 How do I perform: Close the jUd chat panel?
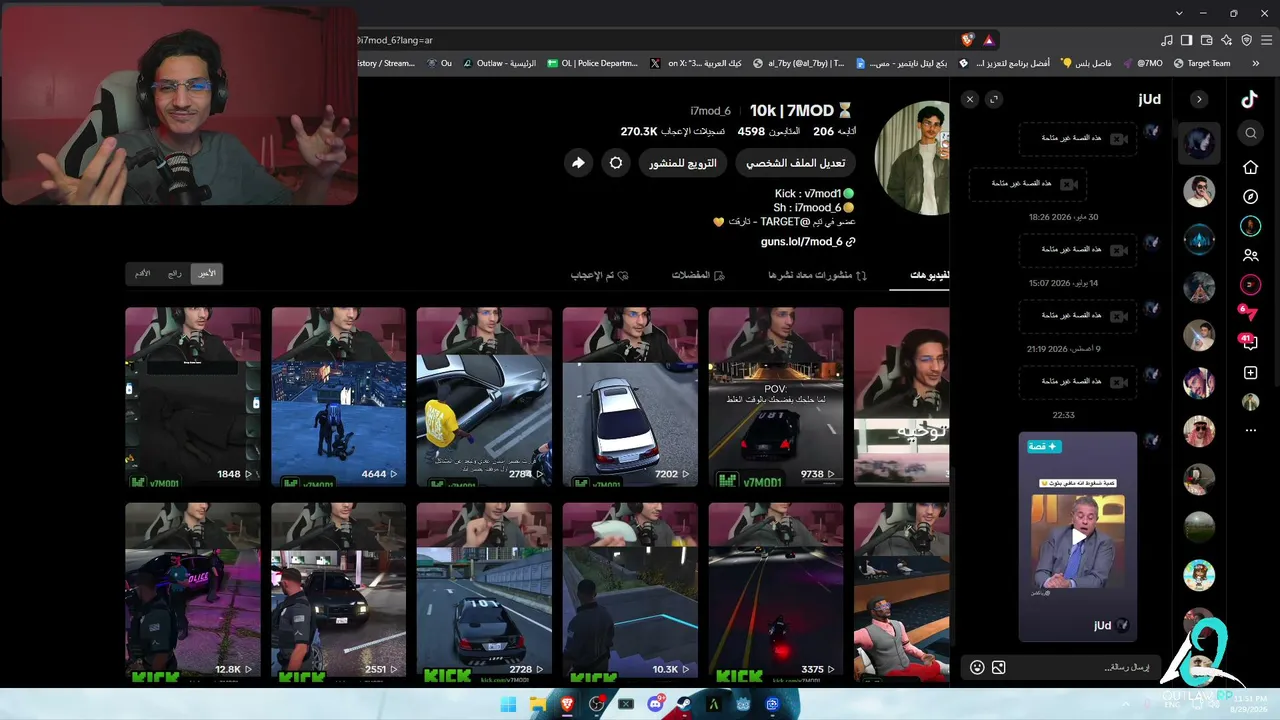pyautogui.click(x=969, y=99)
